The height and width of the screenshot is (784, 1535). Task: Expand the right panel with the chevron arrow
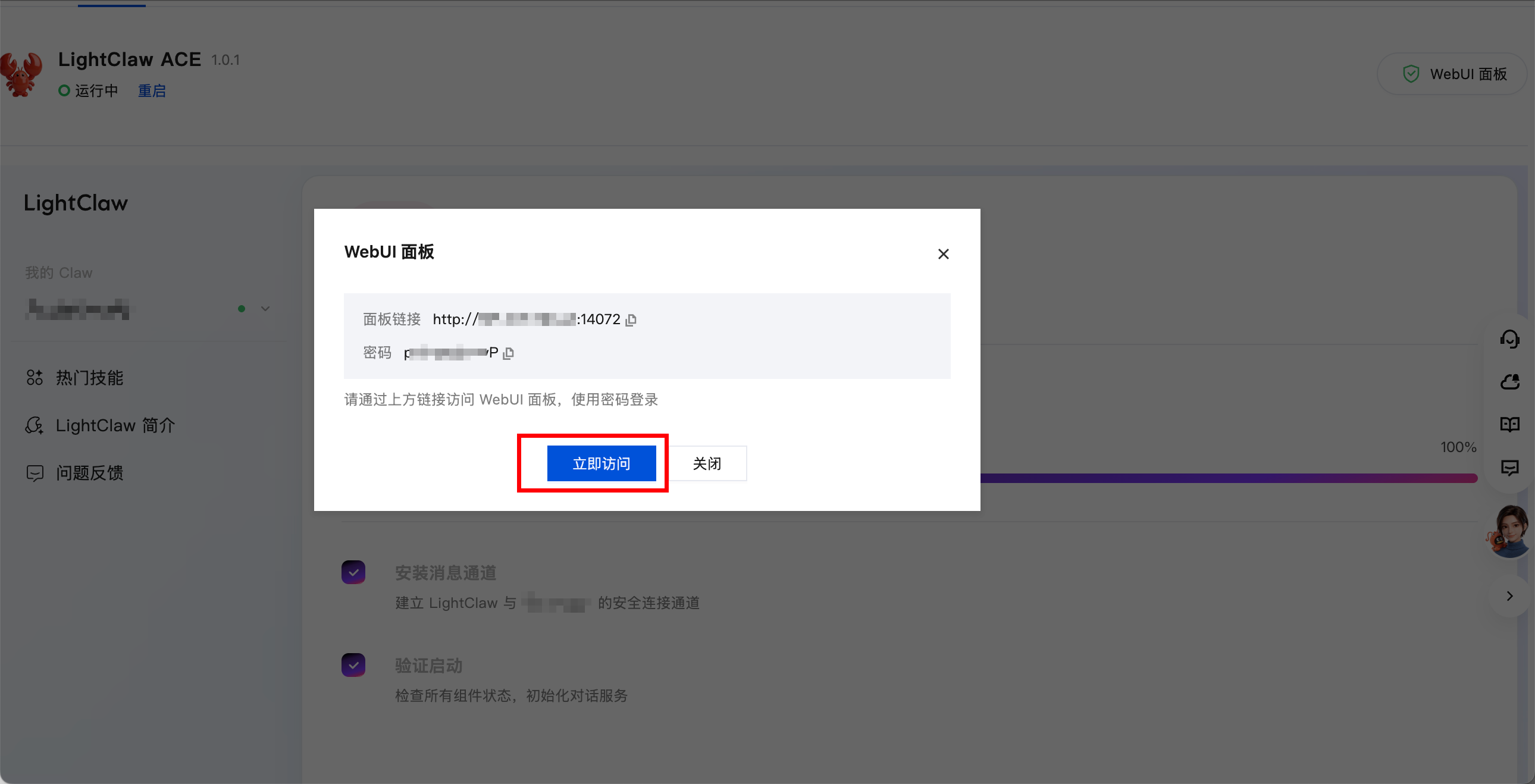pyautogui.click(x=1509, y=596)
